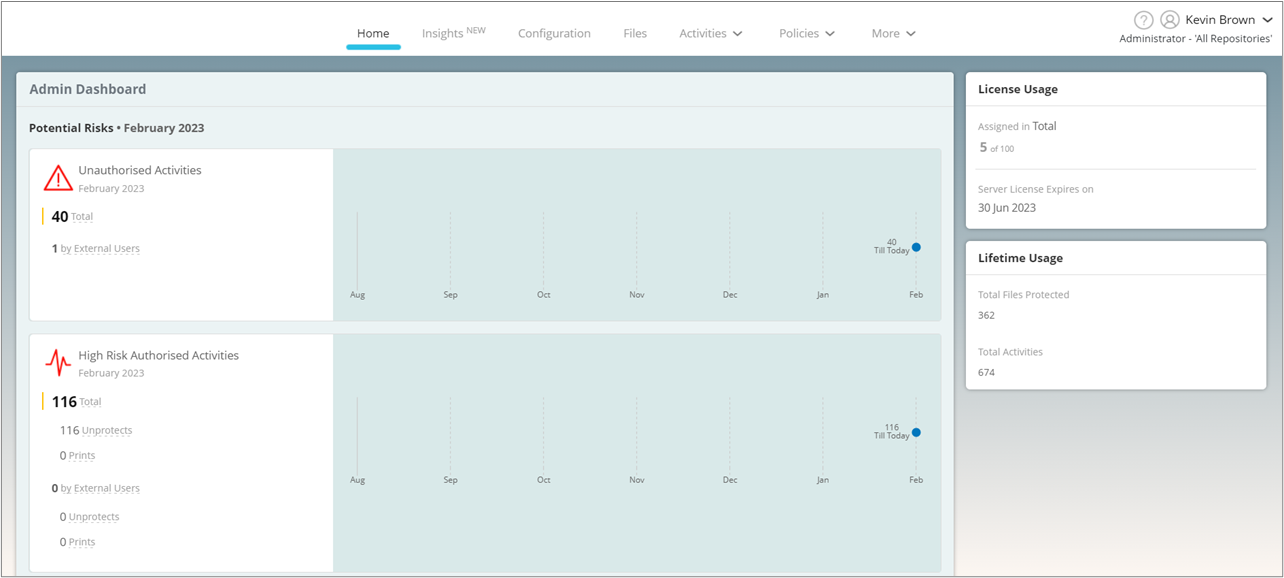Click the High Risk pulse icon
This screenshot has height=578, width=1284.
point(58,363)
